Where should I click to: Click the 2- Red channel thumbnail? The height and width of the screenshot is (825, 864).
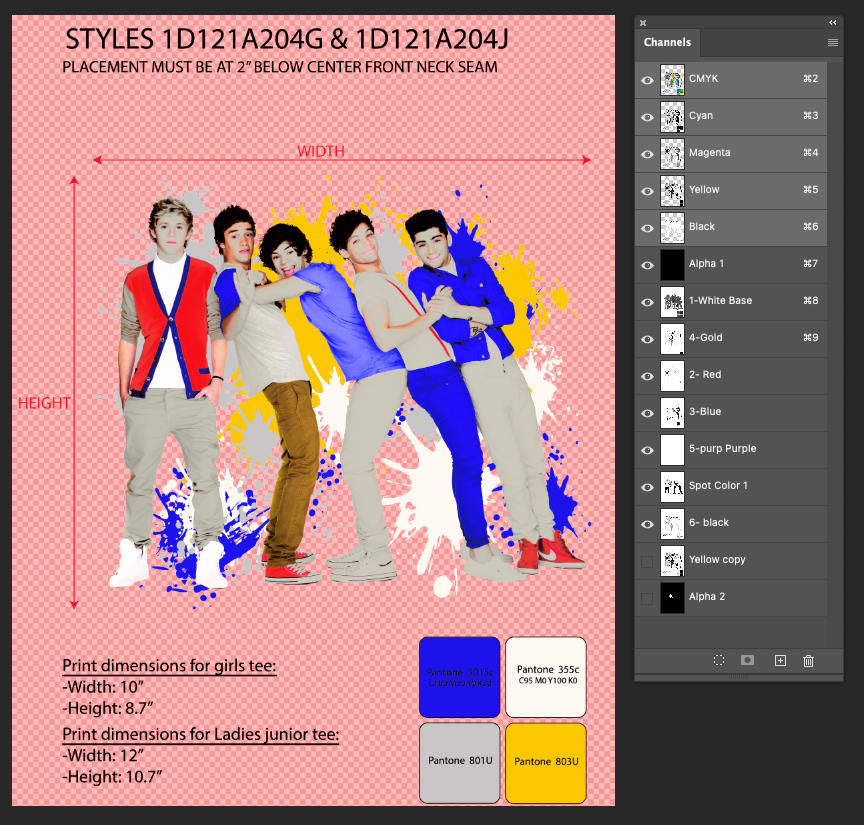point(672,376)
